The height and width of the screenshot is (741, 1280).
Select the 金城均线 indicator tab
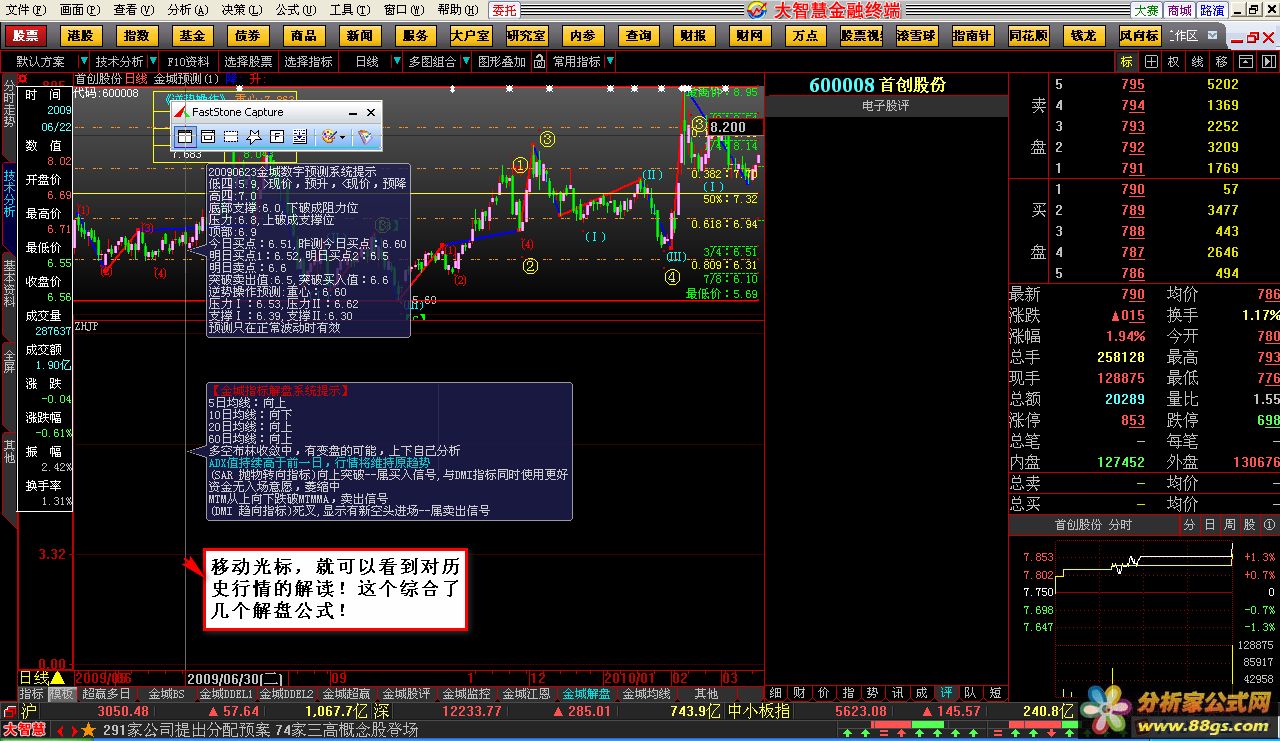click(x=646, y=693)
